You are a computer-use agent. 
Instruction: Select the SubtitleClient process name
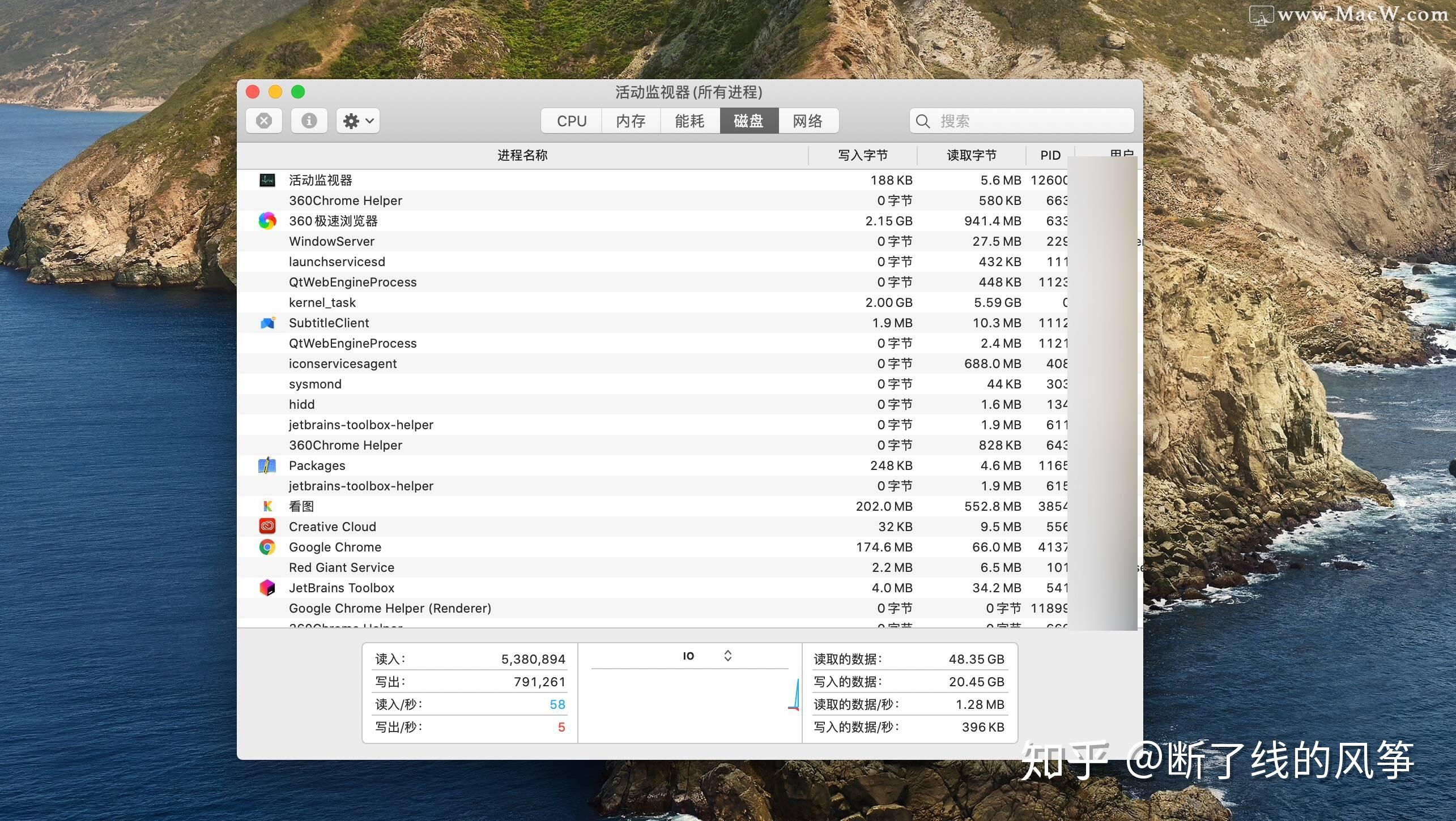(329, 323)
